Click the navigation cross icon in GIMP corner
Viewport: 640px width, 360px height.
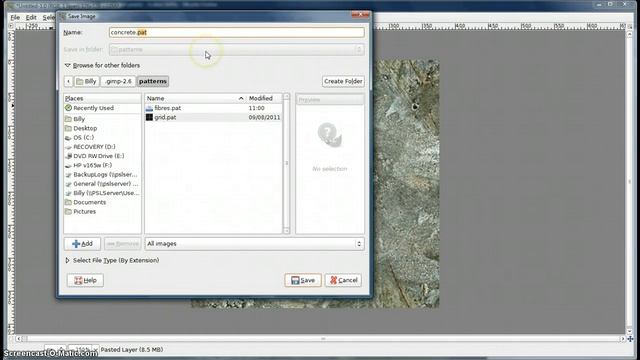coord(631,339)
